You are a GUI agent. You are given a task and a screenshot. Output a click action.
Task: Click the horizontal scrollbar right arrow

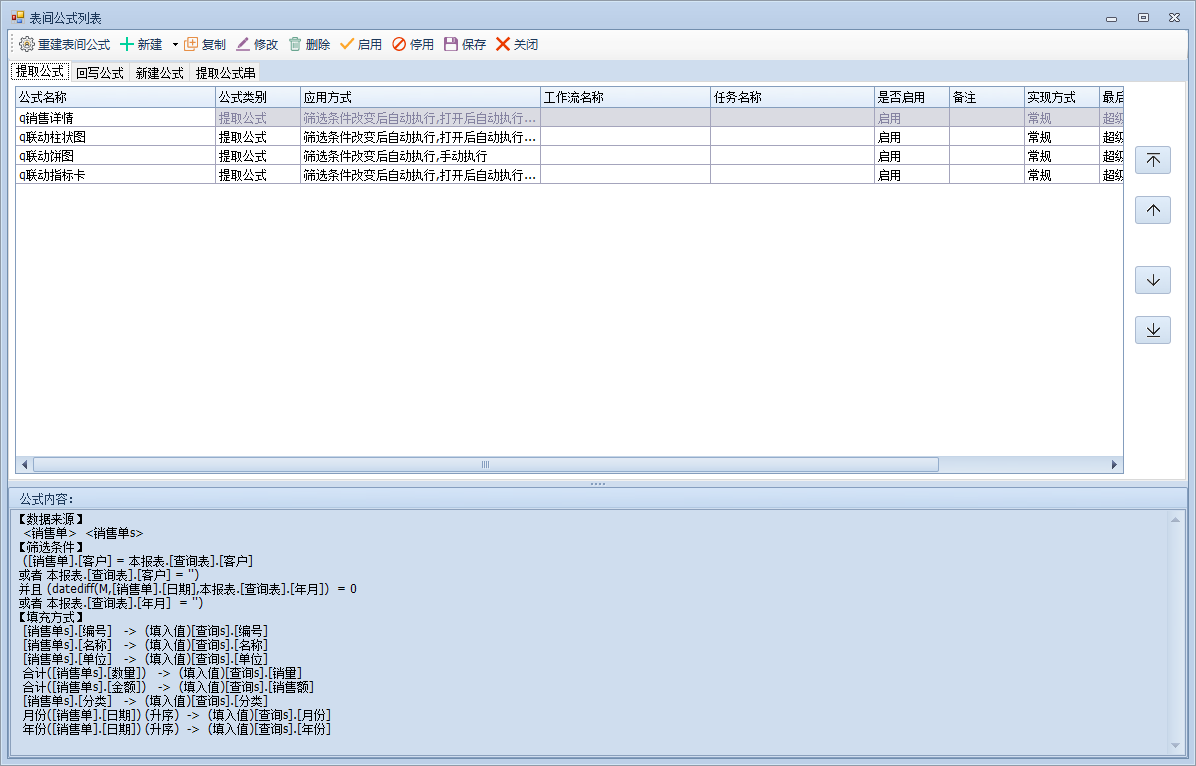click(x=1115, y=465)
